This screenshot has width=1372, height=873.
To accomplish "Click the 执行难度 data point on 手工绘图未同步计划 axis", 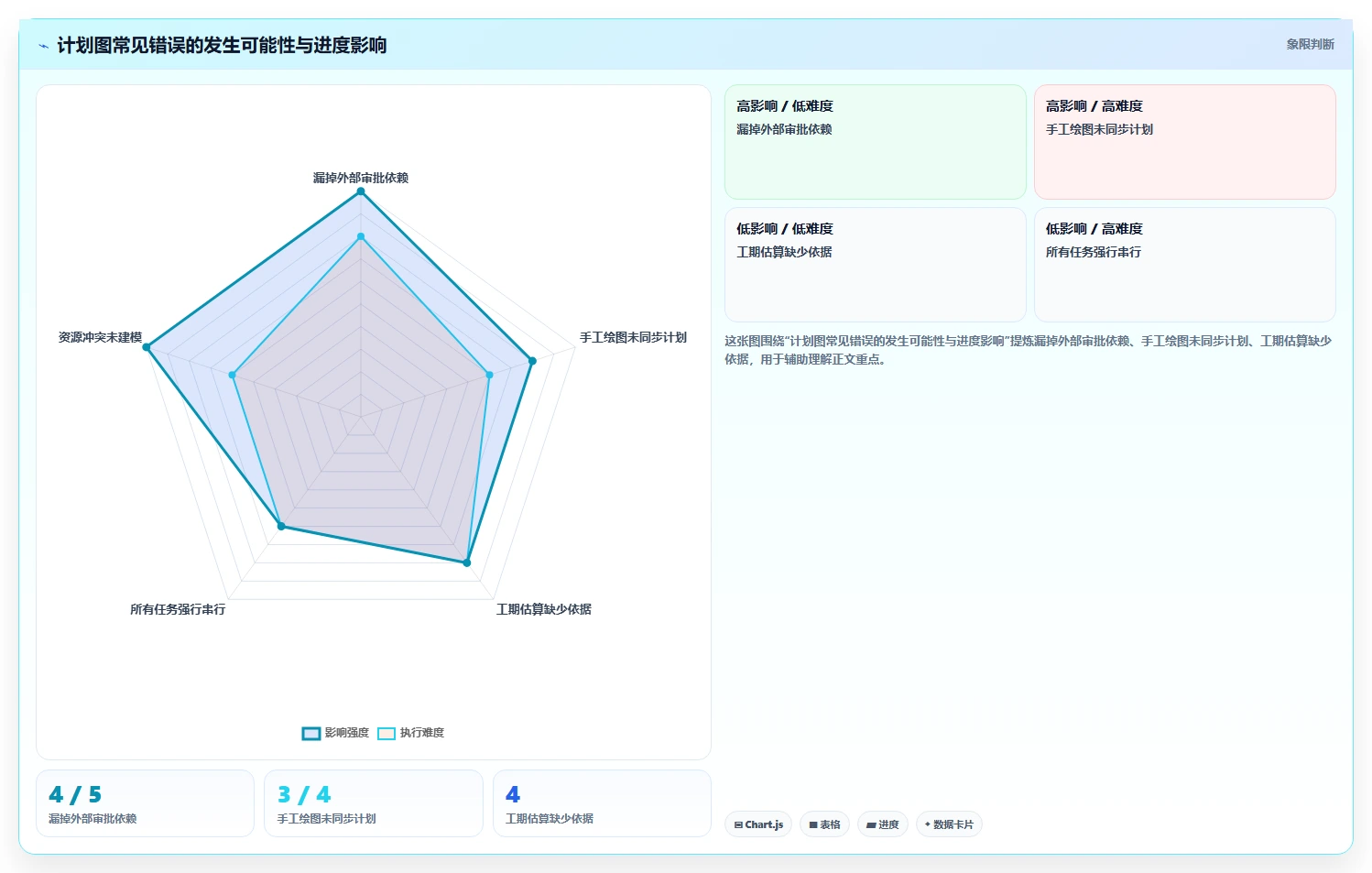I will pos(489,375).
